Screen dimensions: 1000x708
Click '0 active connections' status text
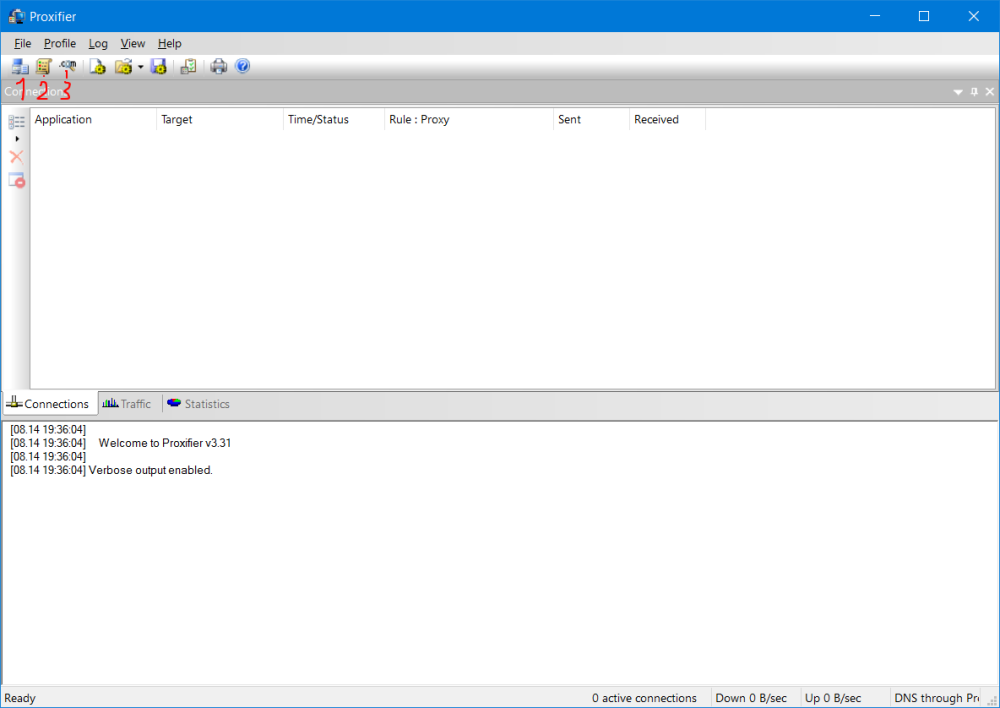[x=644, y=698]
